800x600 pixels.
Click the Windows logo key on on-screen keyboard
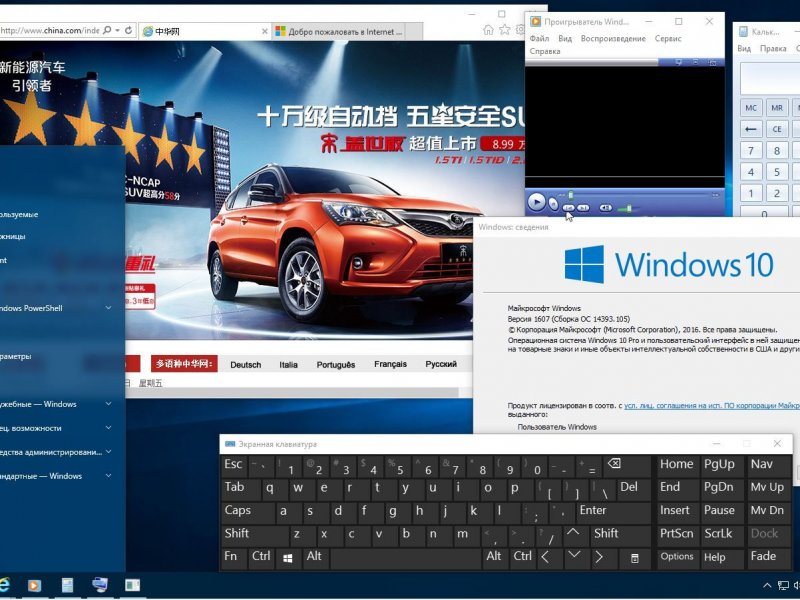pos(288,558)
